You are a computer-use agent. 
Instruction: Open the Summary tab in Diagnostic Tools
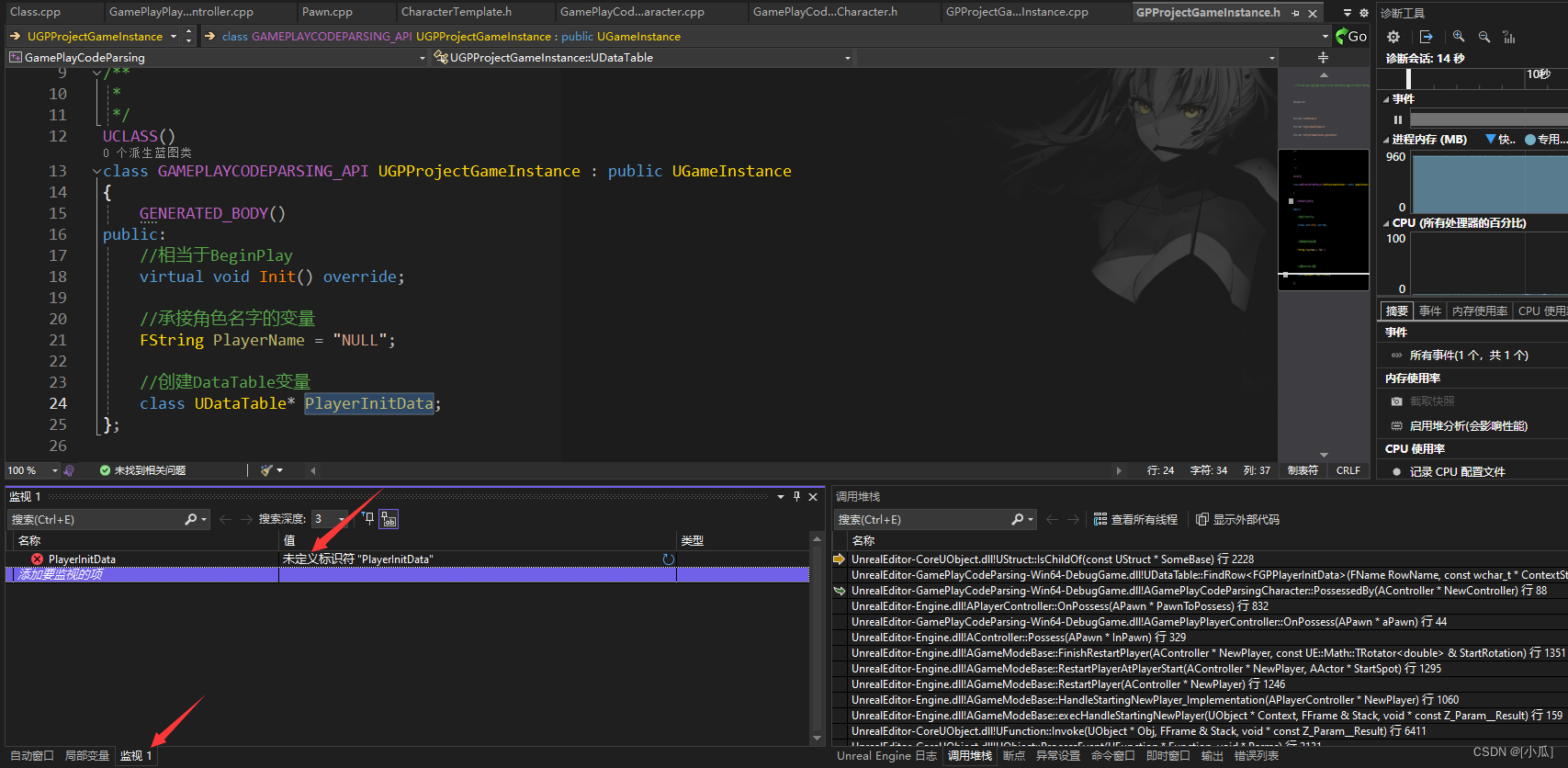tap(1397, 311)
